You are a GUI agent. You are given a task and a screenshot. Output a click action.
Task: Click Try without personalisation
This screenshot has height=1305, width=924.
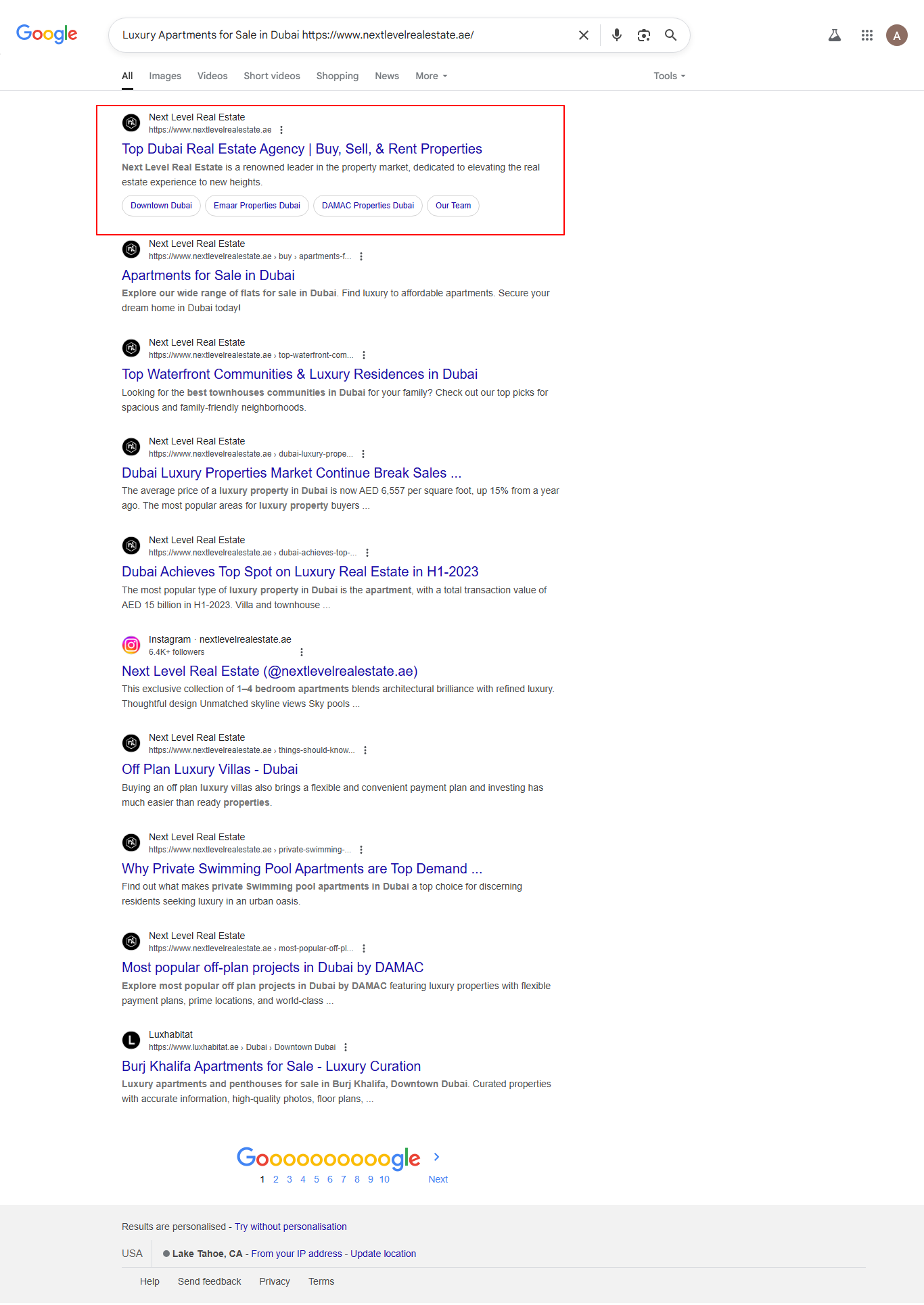[291, 1227]
